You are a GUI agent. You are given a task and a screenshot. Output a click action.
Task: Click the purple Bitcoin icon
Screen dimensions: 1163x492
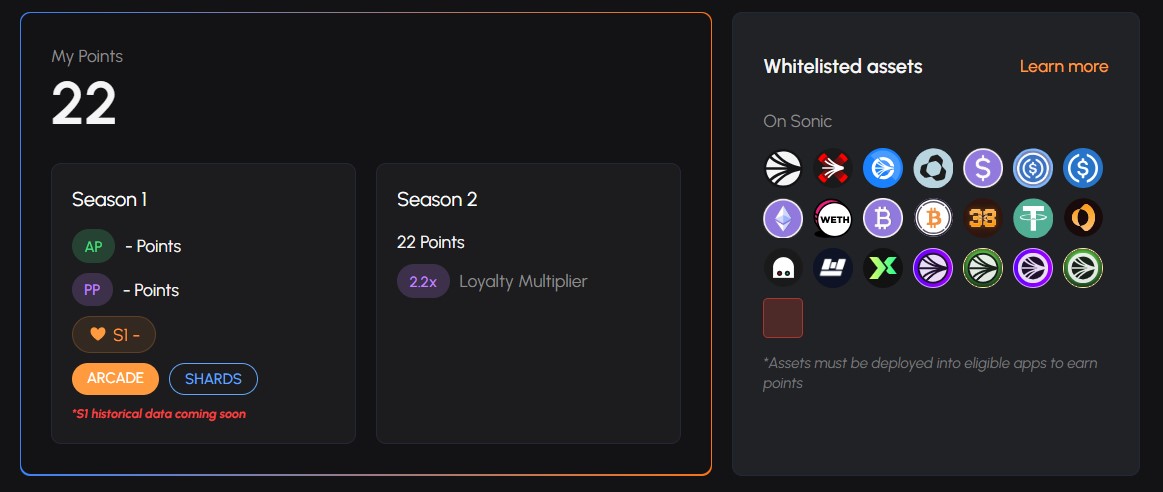883,218
